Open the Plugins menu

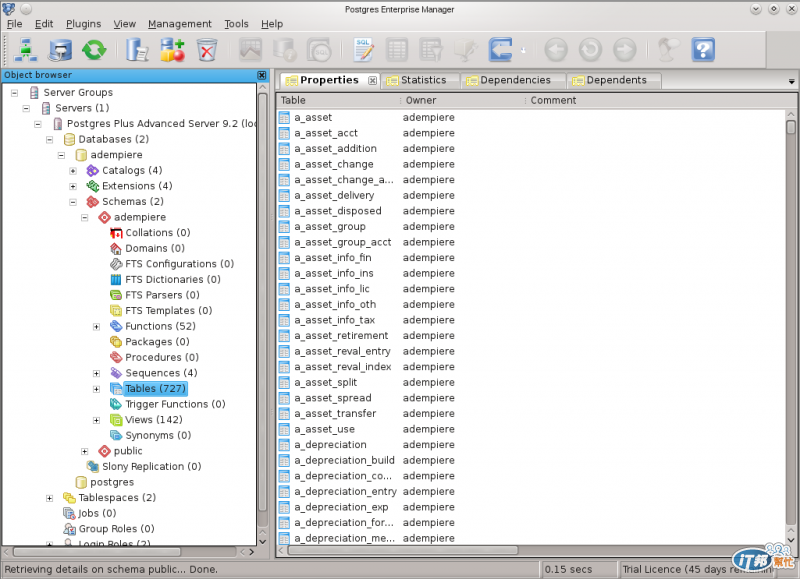click(x=84, y=24)
